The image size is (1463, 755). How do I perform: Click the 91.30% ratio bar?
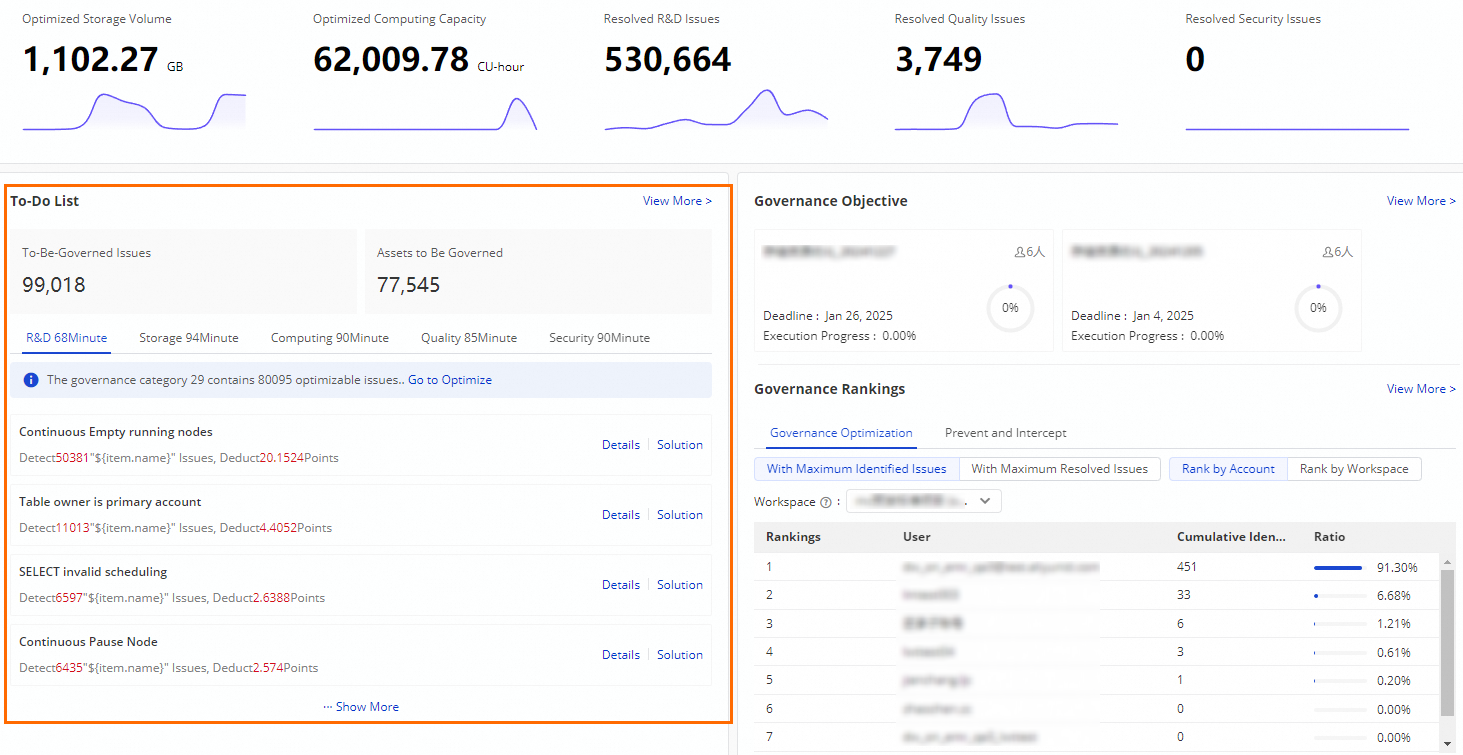(1339, 568)
